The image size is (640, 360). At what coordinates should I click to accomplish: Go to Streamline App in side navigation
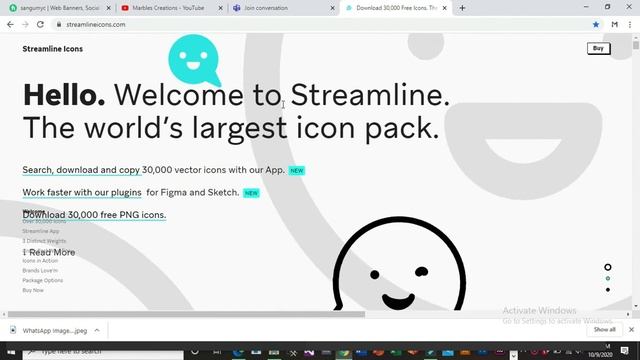[x=41, y=231]
